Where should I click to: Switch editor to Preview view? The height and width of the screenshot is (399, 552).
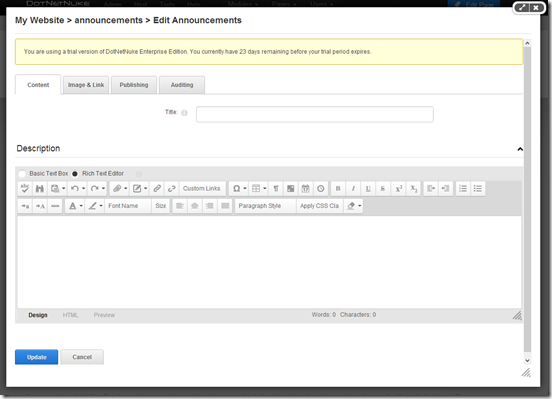(x=104, y=315)
